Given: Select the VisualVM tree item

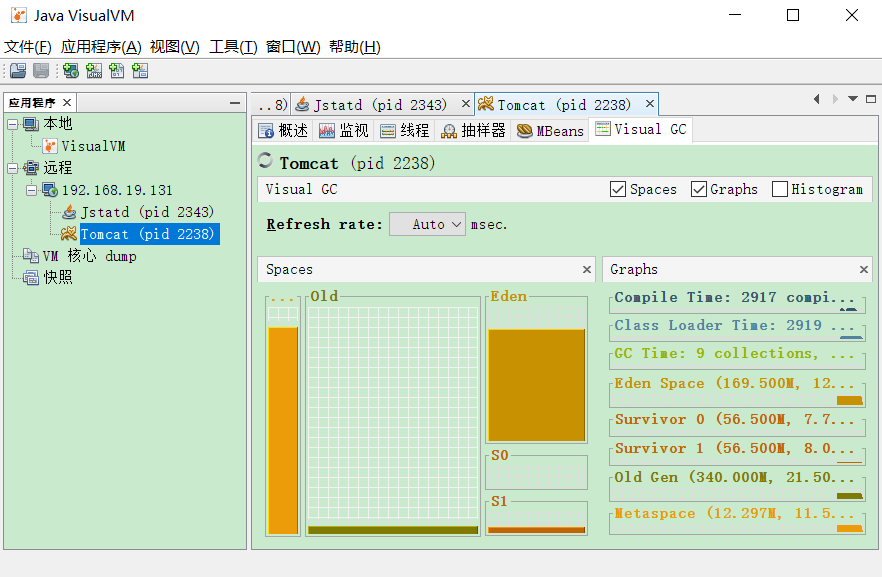Looking at the screenshot, I should pos(93,146).
